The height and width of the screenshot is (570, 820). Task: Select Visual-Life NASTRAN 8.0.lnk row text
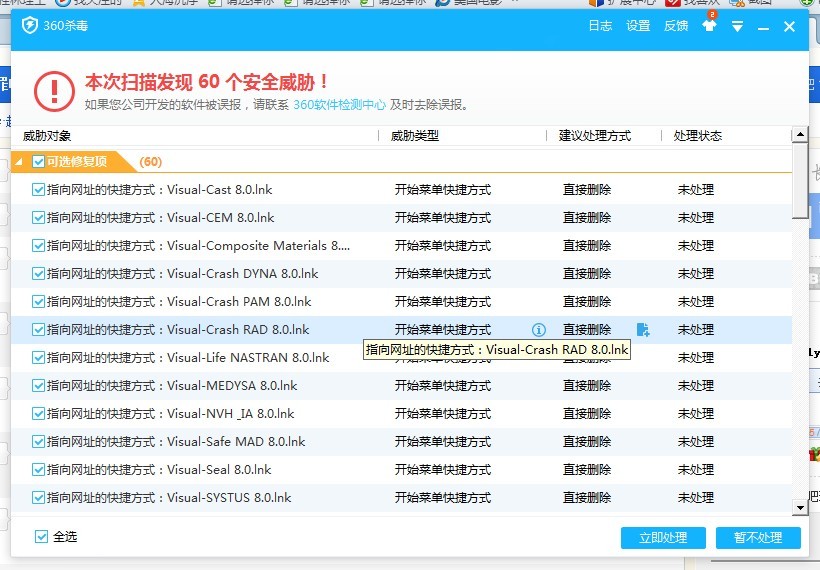point(188,358)
